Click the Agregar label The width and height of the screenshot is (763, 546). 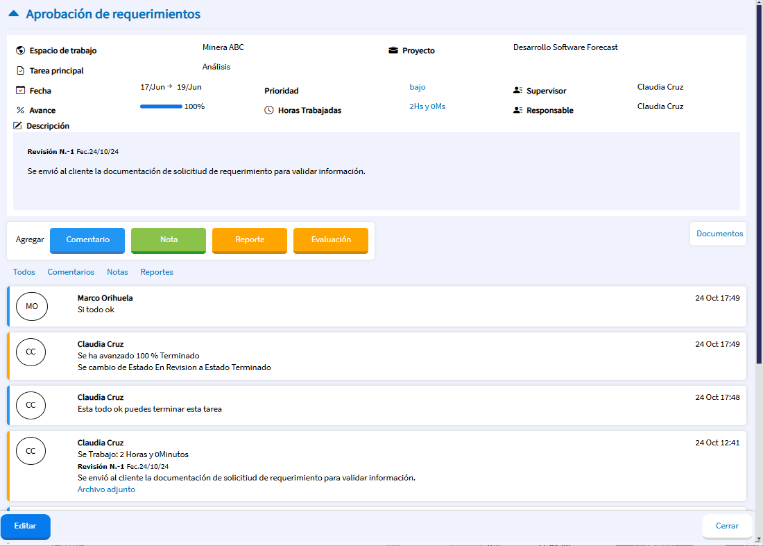tap(30, 239)
